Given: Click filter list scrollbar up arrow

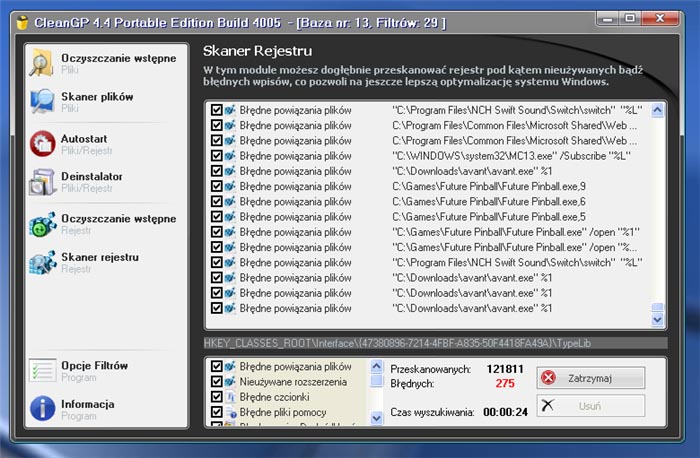Looking at the screenshot, I should 377,367.
